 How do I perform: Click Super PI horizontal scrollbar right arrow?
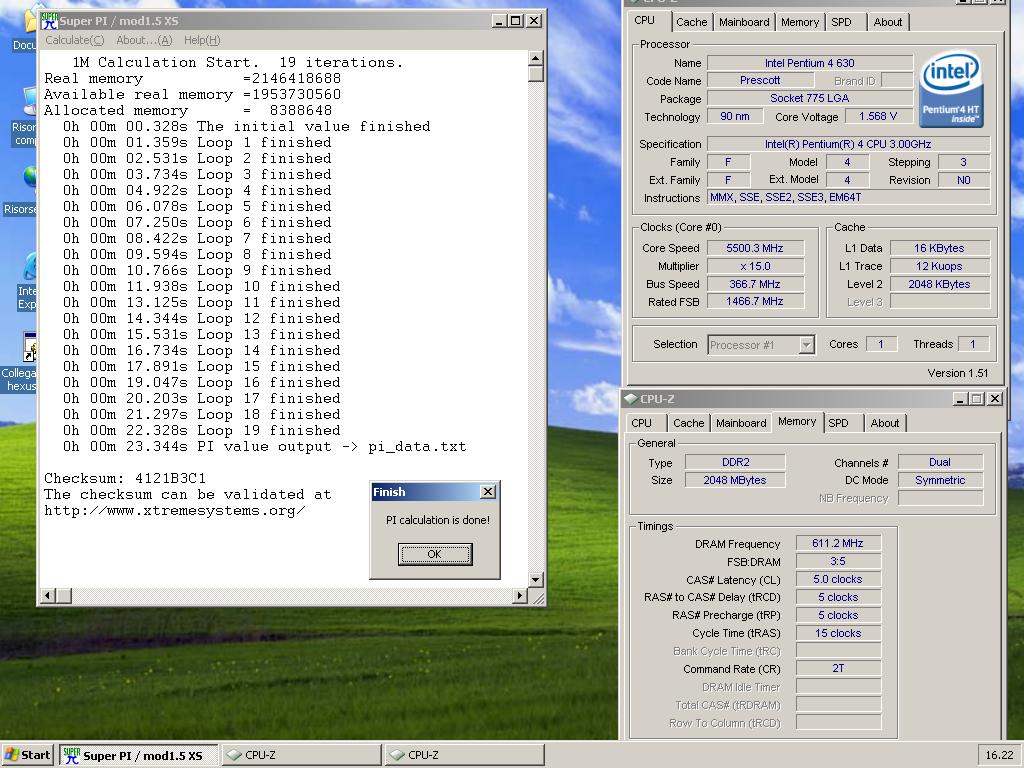pyautogui.click(x=520, y=595)
